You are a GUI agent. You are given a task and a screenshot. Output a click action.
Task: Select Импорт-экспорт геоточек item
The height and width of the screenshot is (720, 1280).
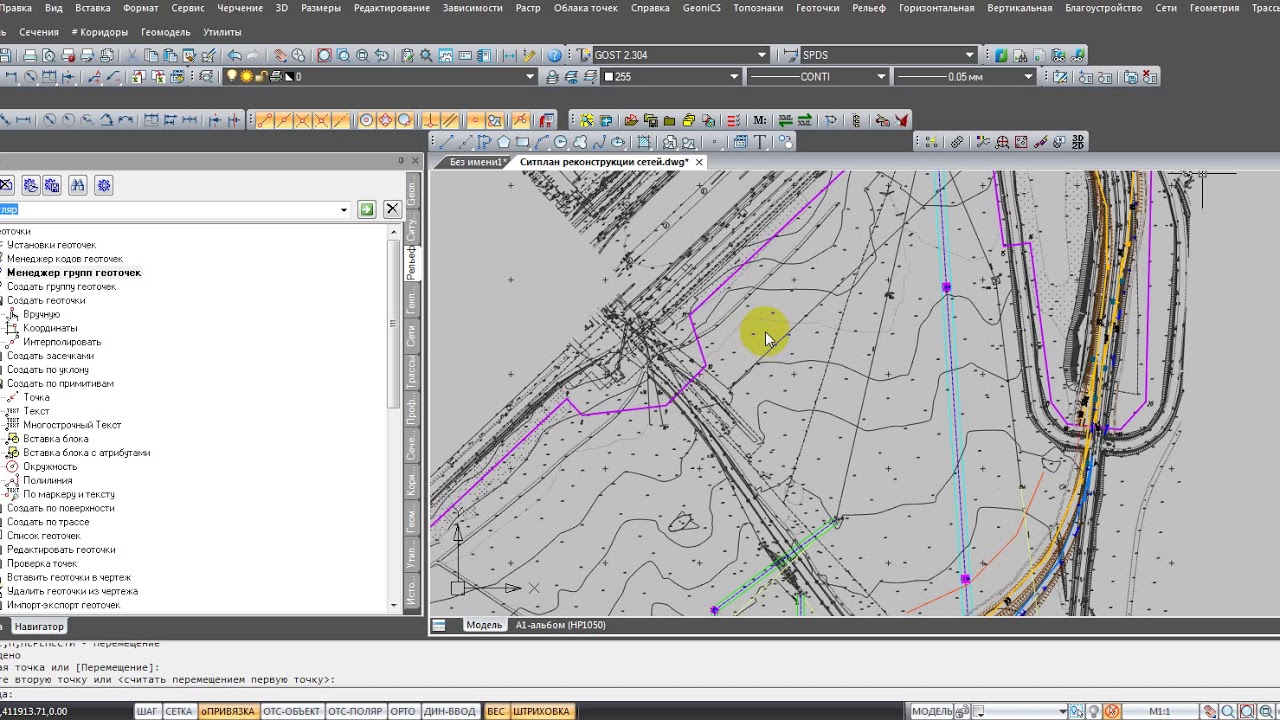tap(63, 605)
